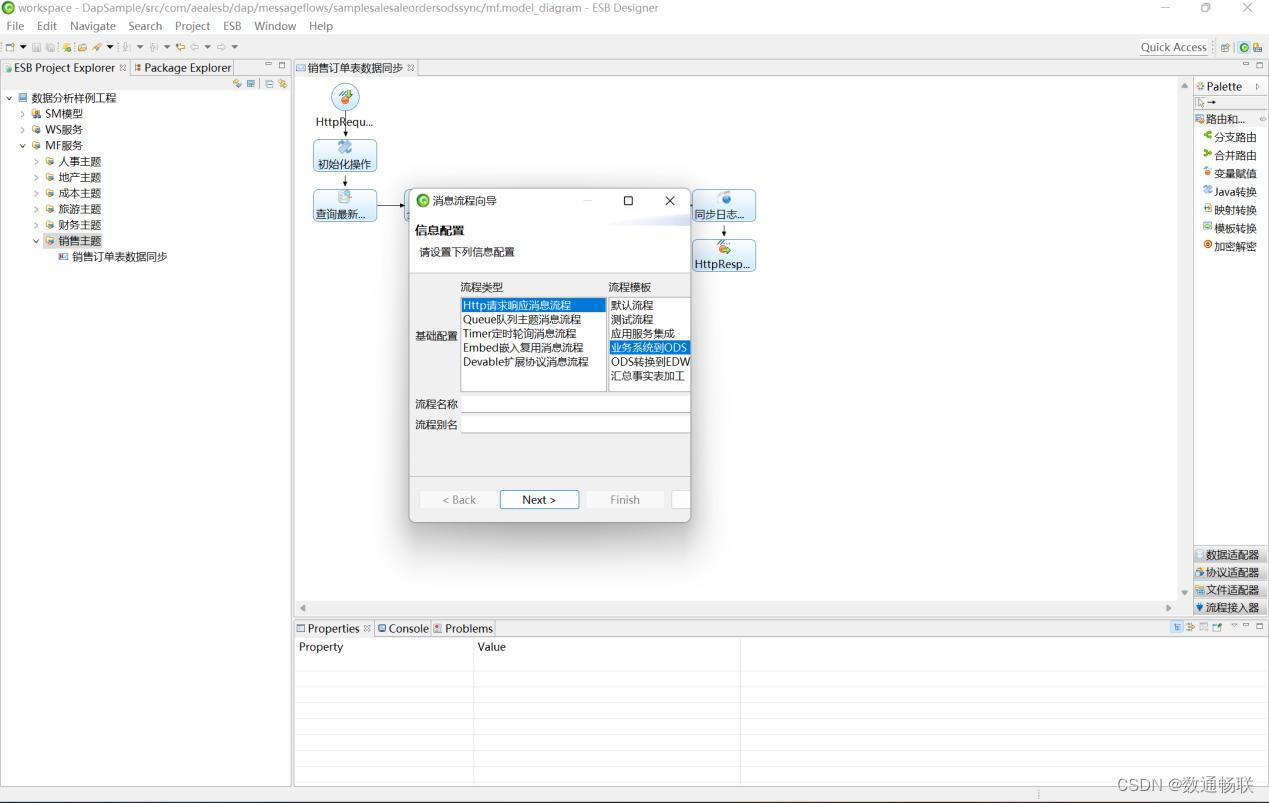
Task: Open the ESB menu
Action: point(232,26)
